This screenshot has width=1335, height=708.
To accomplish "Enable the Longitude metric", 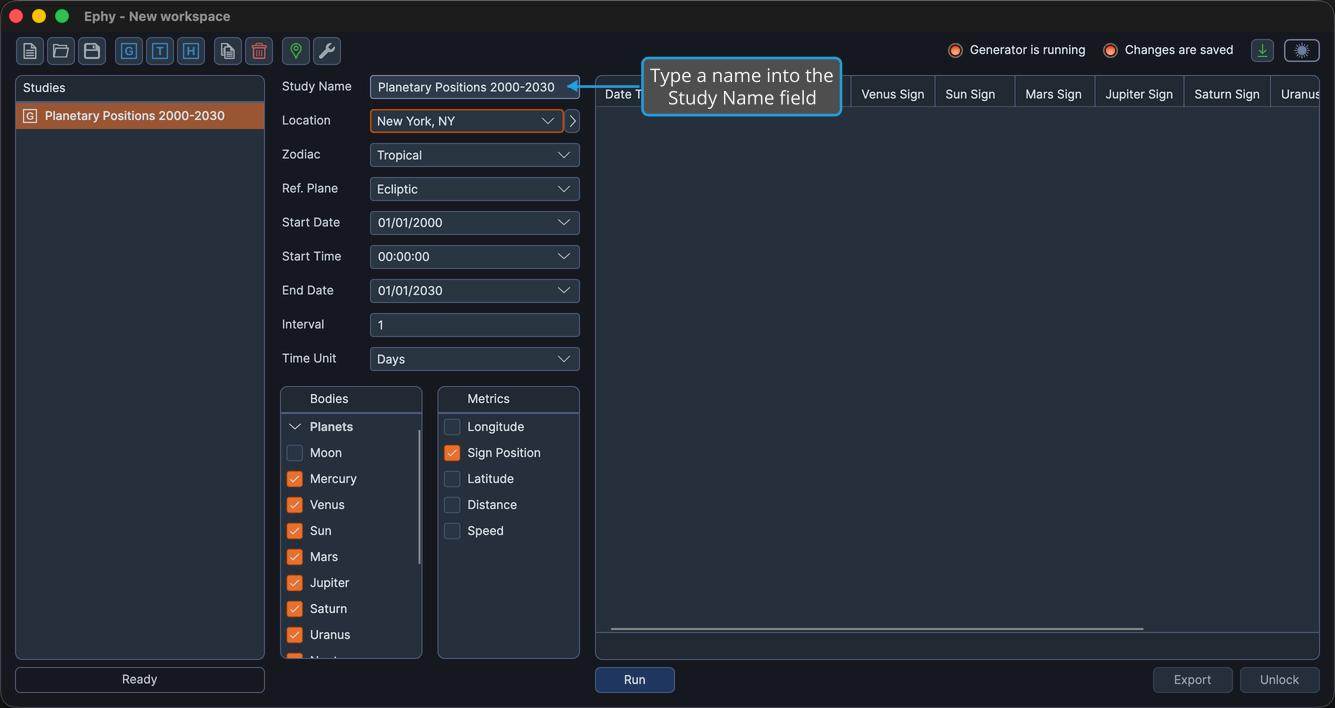I will (452, 427).
